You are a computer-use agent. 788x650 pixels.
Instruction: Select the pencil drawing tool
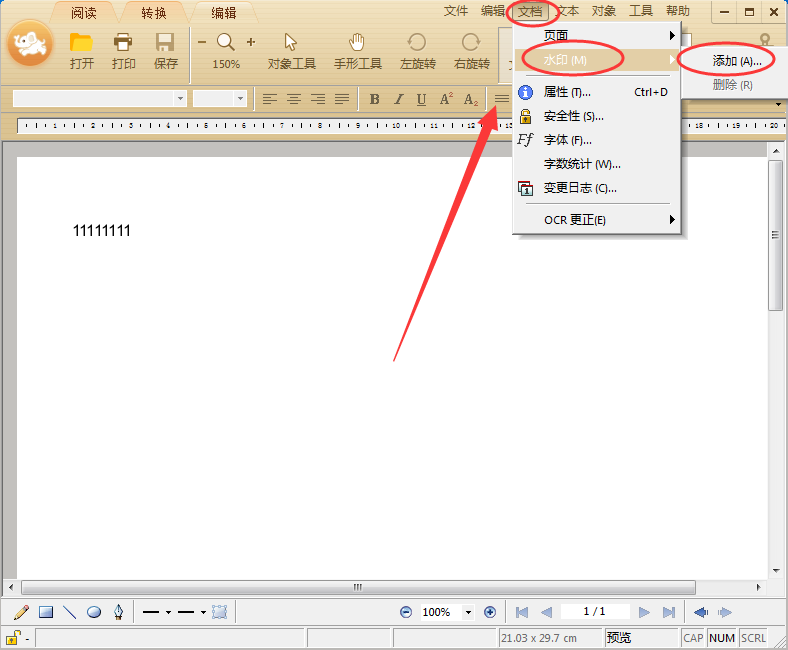[x=21, y=612]
